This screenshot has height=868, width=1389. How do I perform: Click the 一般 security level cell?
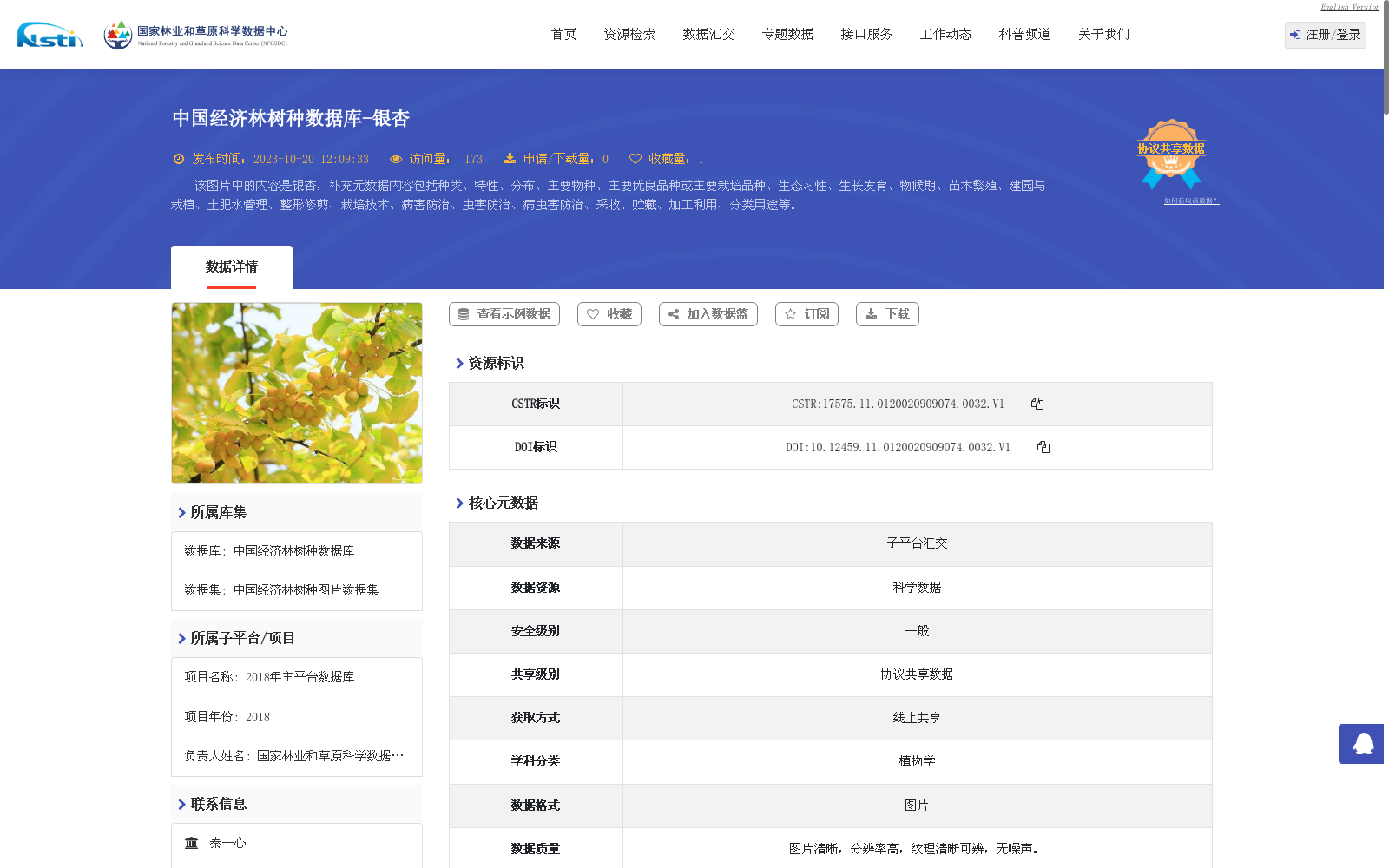(917, 631)
